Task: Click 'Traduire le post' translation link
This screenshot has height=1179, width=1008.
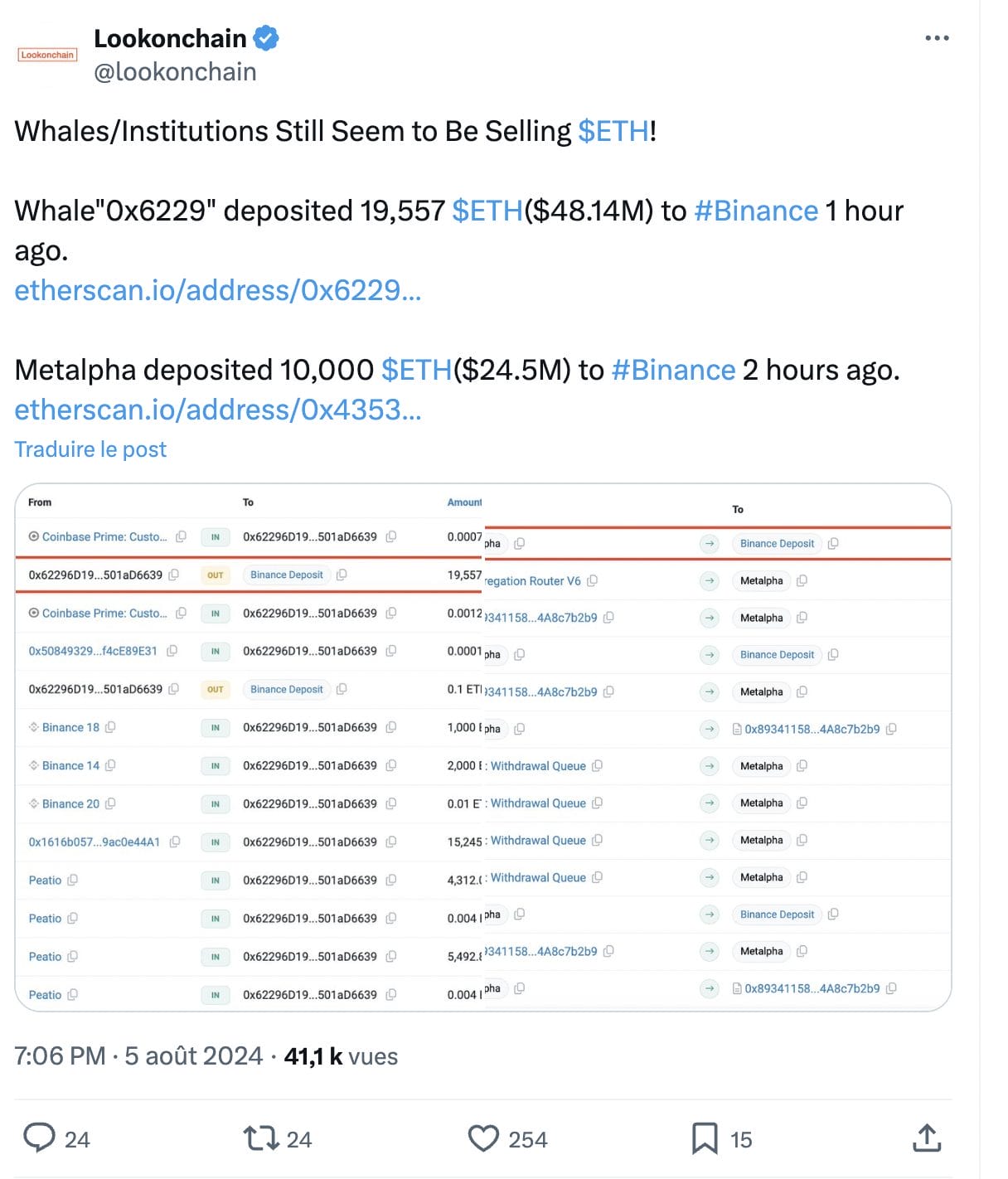Action: click(90, 449)
